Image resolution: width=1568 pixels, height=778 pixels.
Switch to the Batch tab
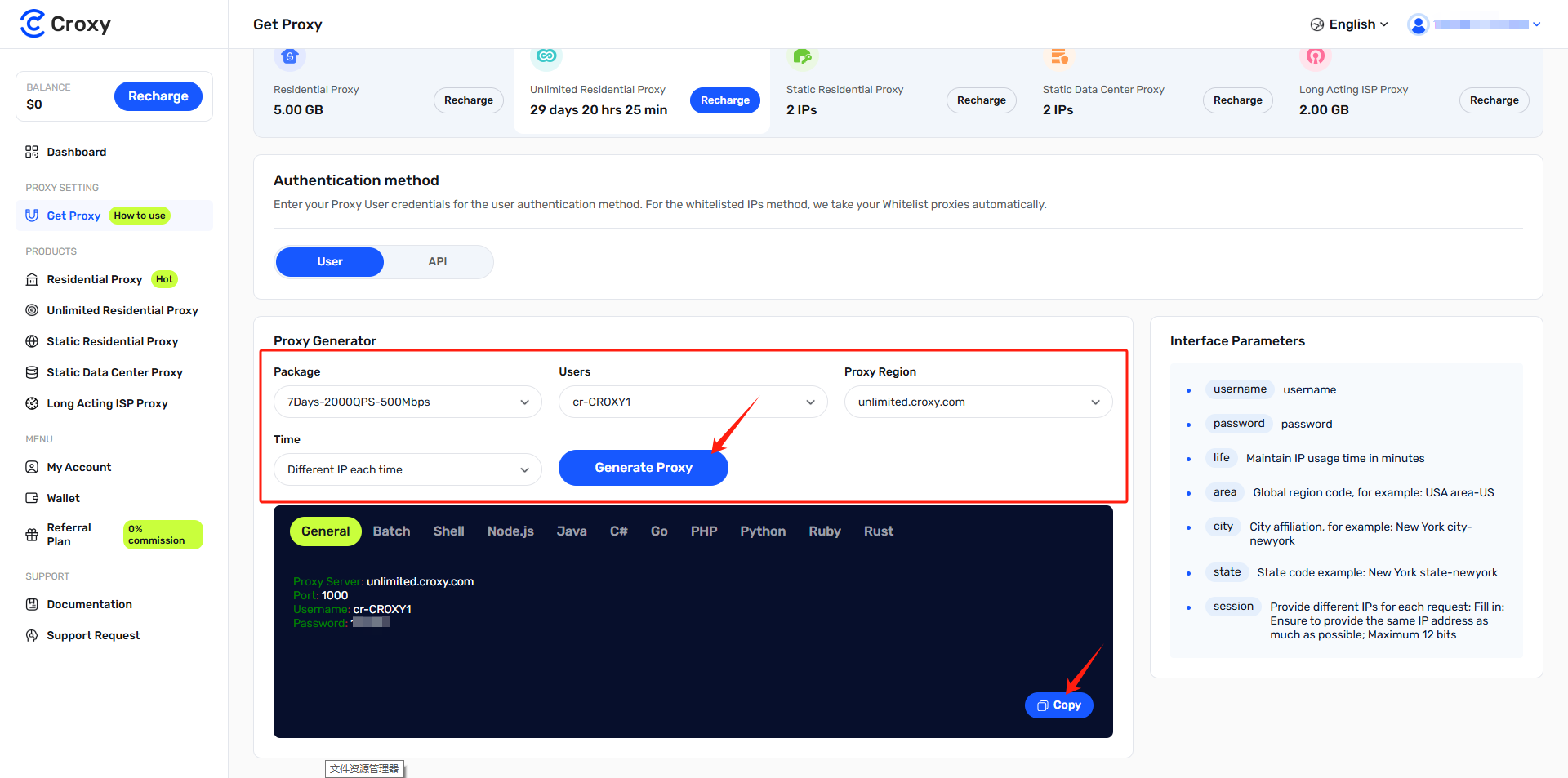[x=392, y=531]
